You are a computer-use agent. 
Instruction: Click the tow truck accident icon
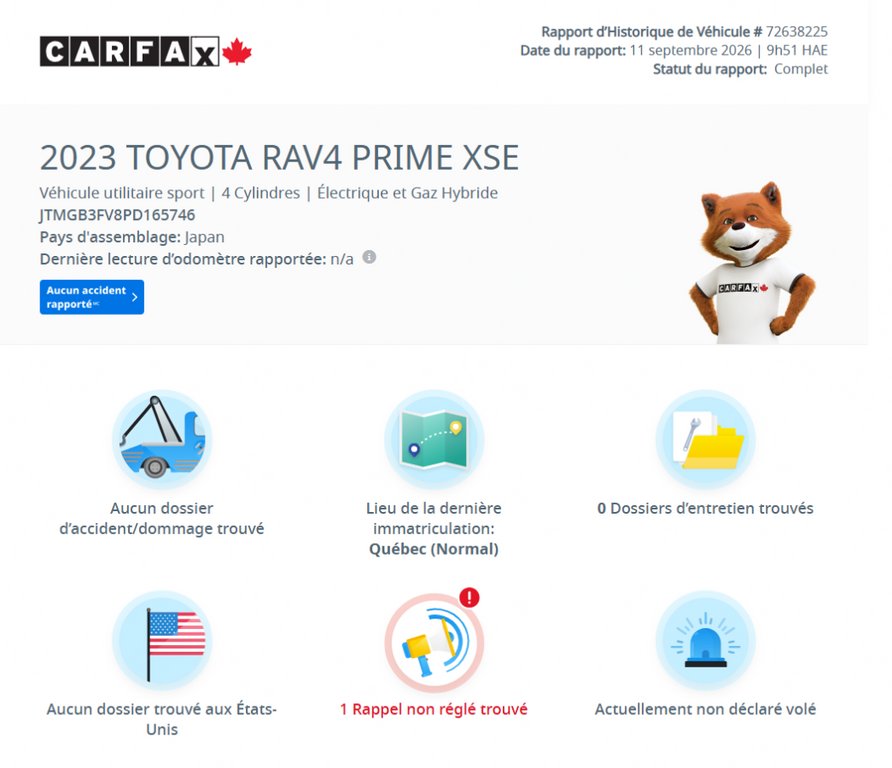162,439
